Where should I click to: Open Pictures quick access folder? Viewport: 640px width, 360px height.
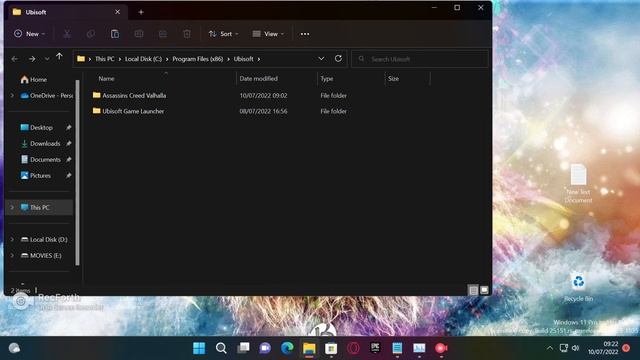click(36, 176)
